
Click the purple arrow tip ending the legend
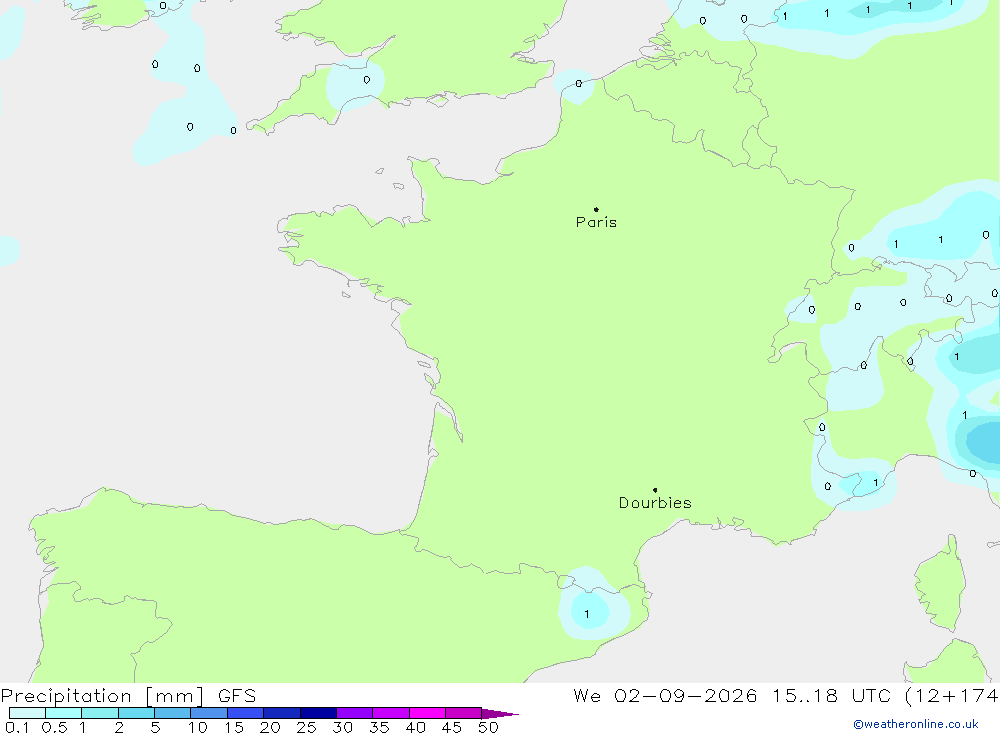(501, 714)
